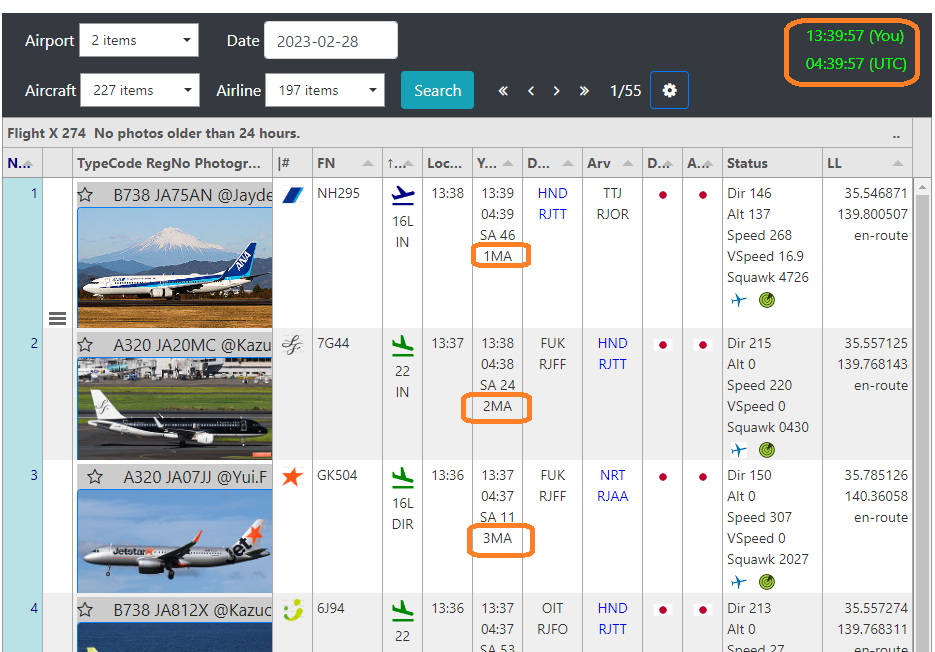
Task: Open RJTT link under HND for NH295
Action: coord(553,214)
